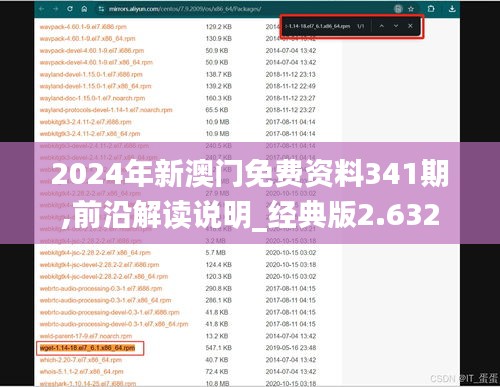
Task: Click the browser forward arrow
Action: pyautogui.click(x=55, y=9)
